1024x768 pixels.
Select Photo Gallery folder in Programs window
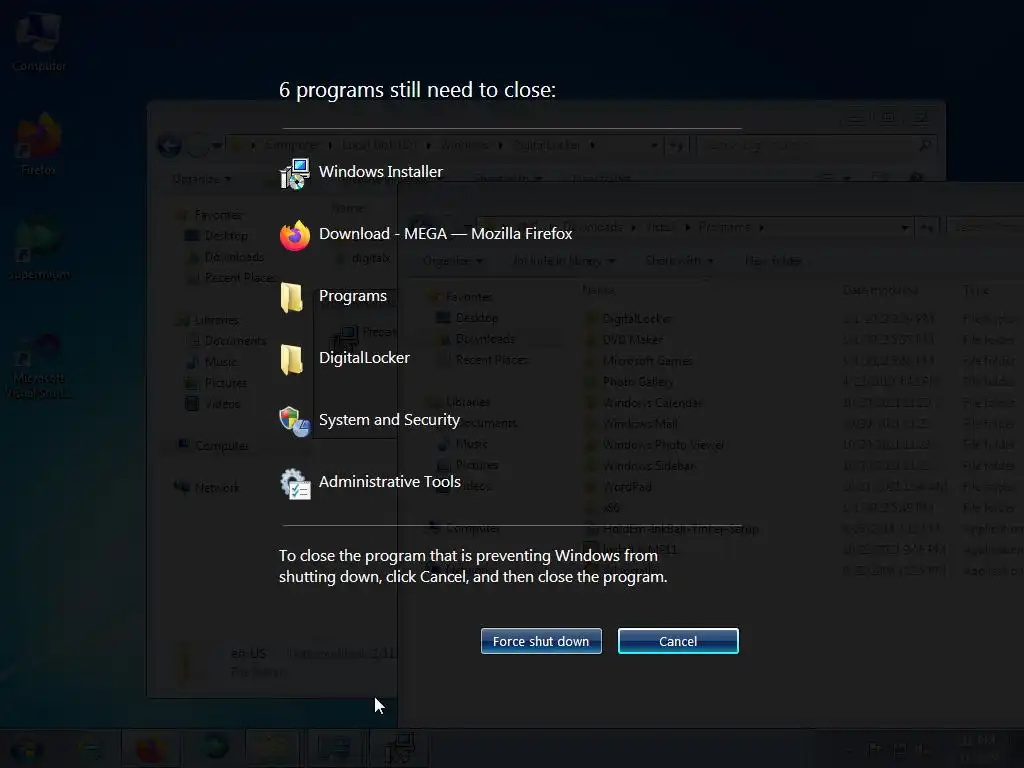(x=630, y=381)
